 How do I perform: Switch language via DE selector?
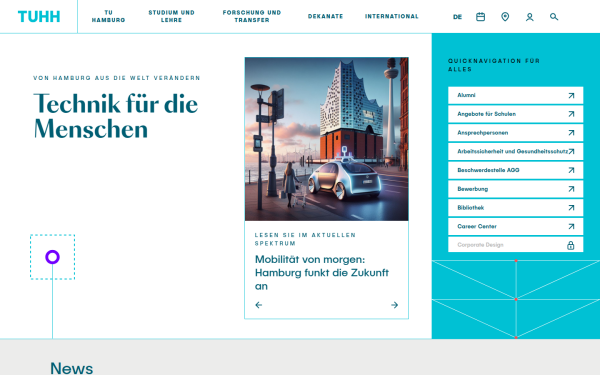(x=457, y=17)
